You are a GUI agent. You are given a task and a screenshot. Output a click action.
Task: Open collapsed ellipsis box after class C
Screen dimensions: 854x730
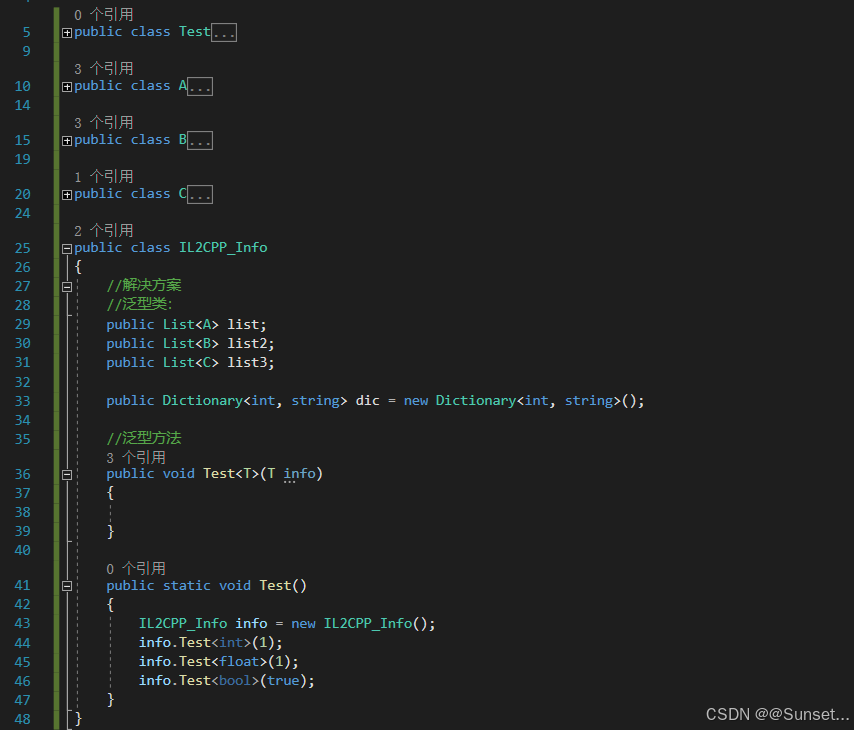point(200,194)
